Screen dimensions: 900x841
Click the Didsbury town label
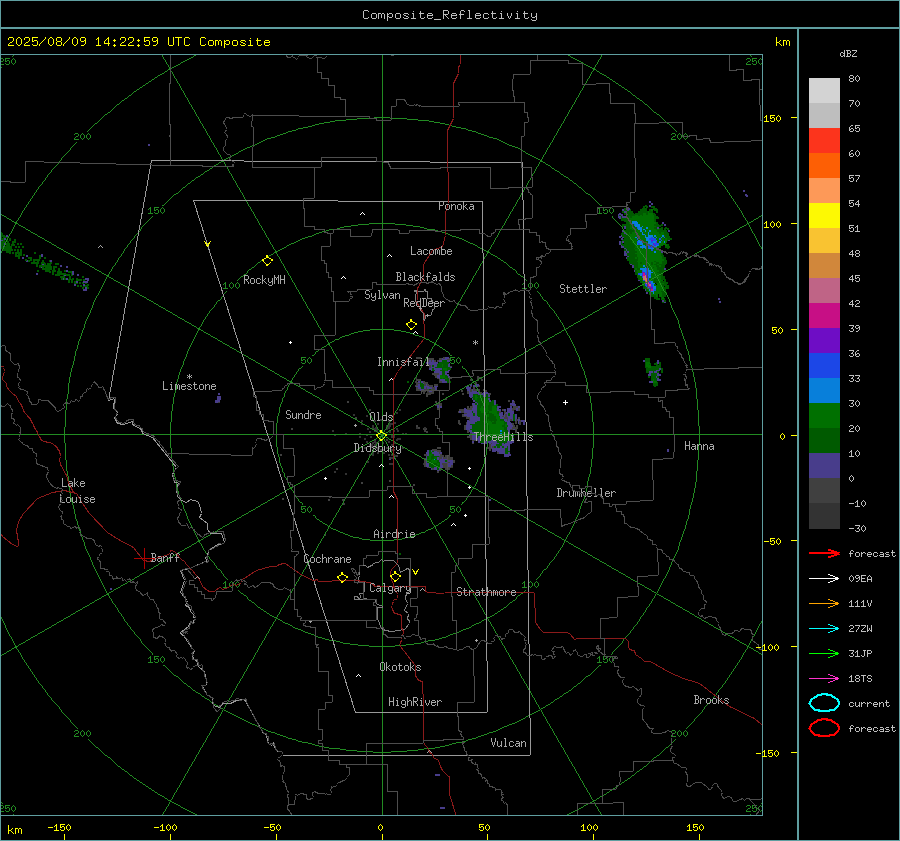(x=377, y=448)
